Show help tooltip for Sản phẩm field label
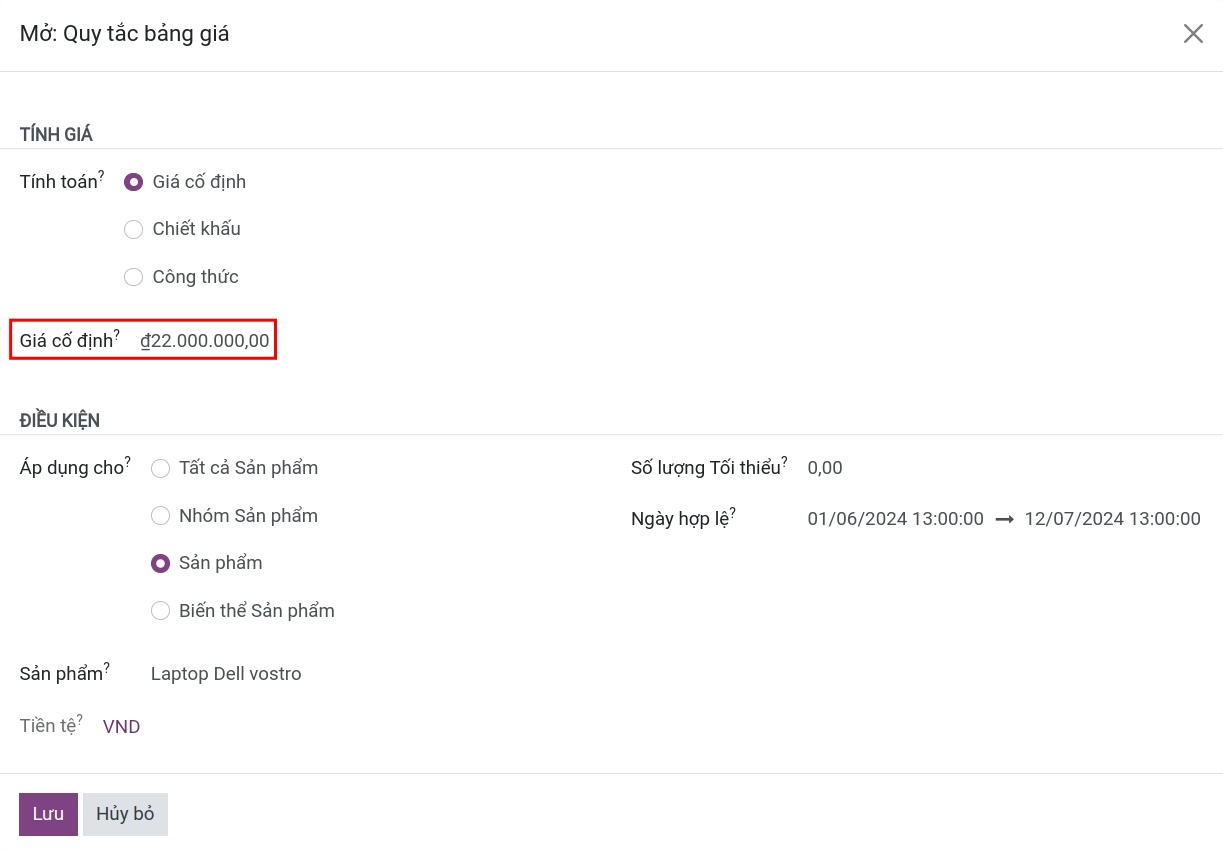Viewport: 1223px width, 852px height. pos(107,667)
